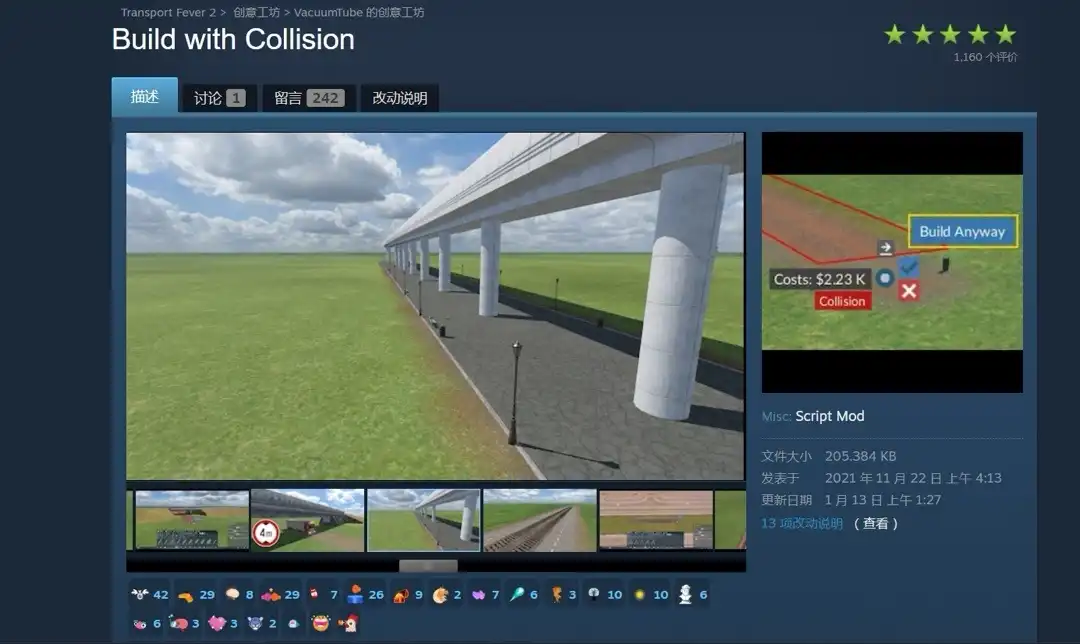Select the yellow sun award icon
1080x644 pixels.
point(639,594)
